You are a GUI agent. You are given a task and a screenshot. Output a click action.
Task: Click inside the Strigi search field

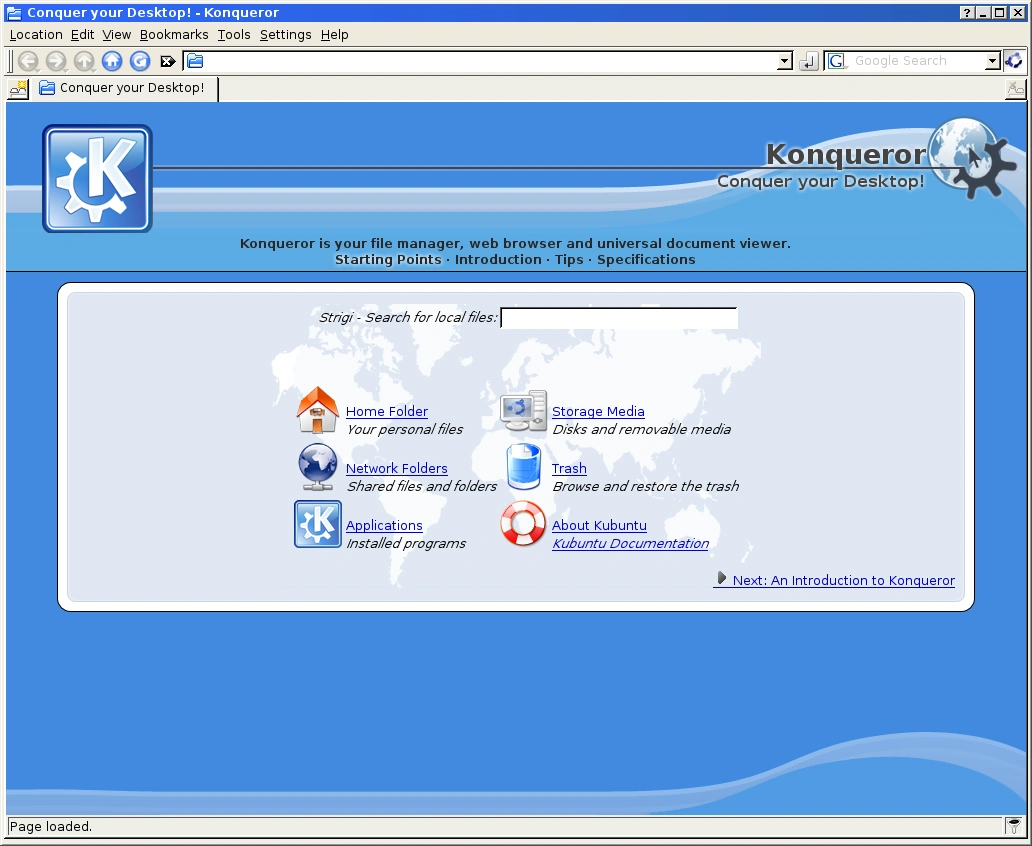click(618, 318)
